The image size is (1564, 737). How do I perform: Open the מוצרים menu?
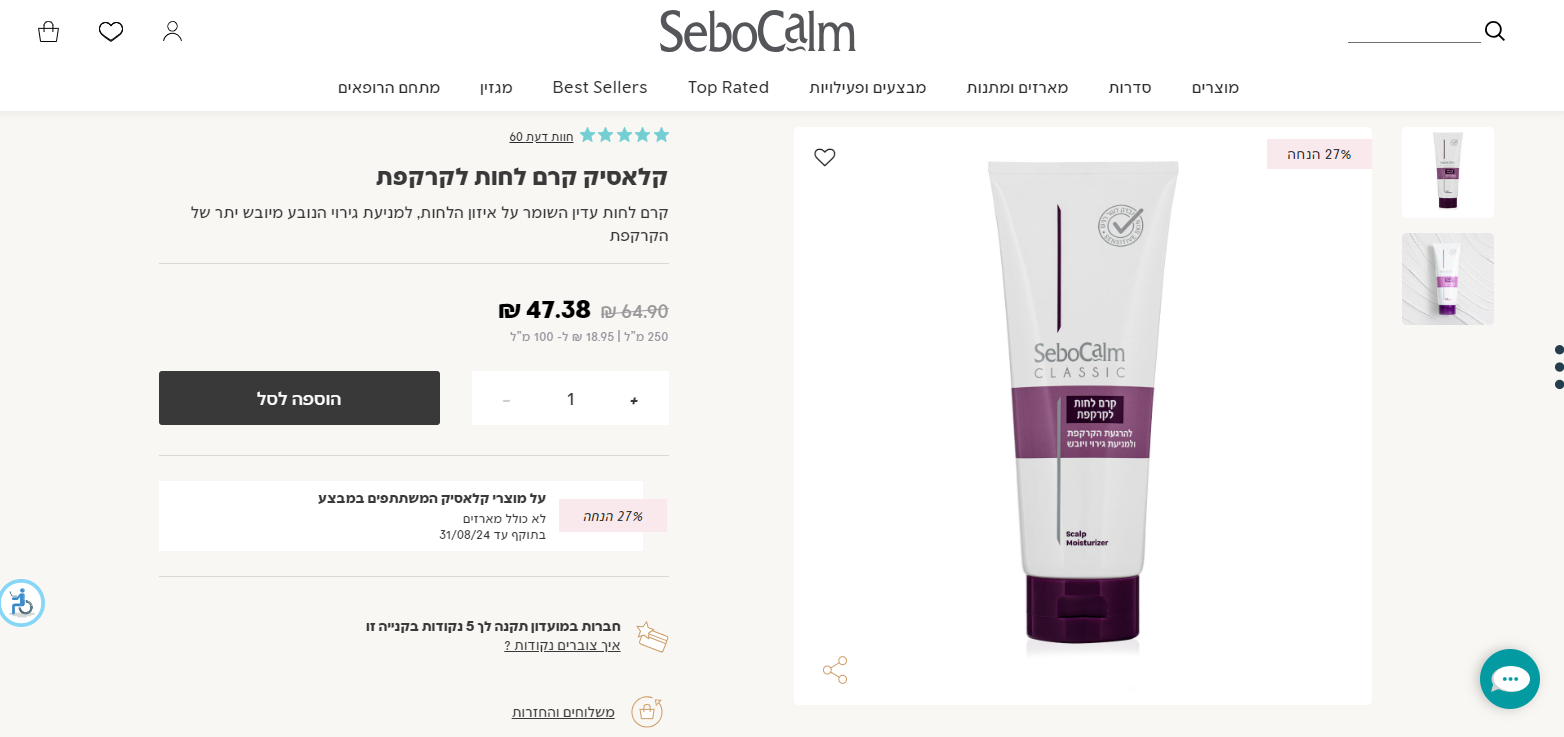pyautogui.click(x=1215, y=88)
